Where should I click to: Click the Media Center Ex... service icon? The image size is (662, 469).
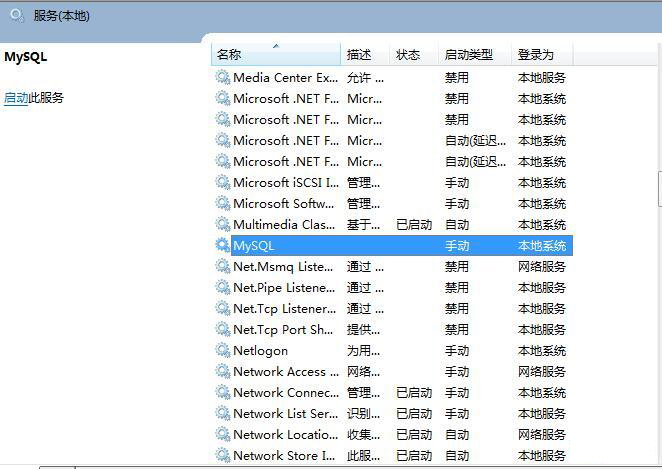point(222,77)
